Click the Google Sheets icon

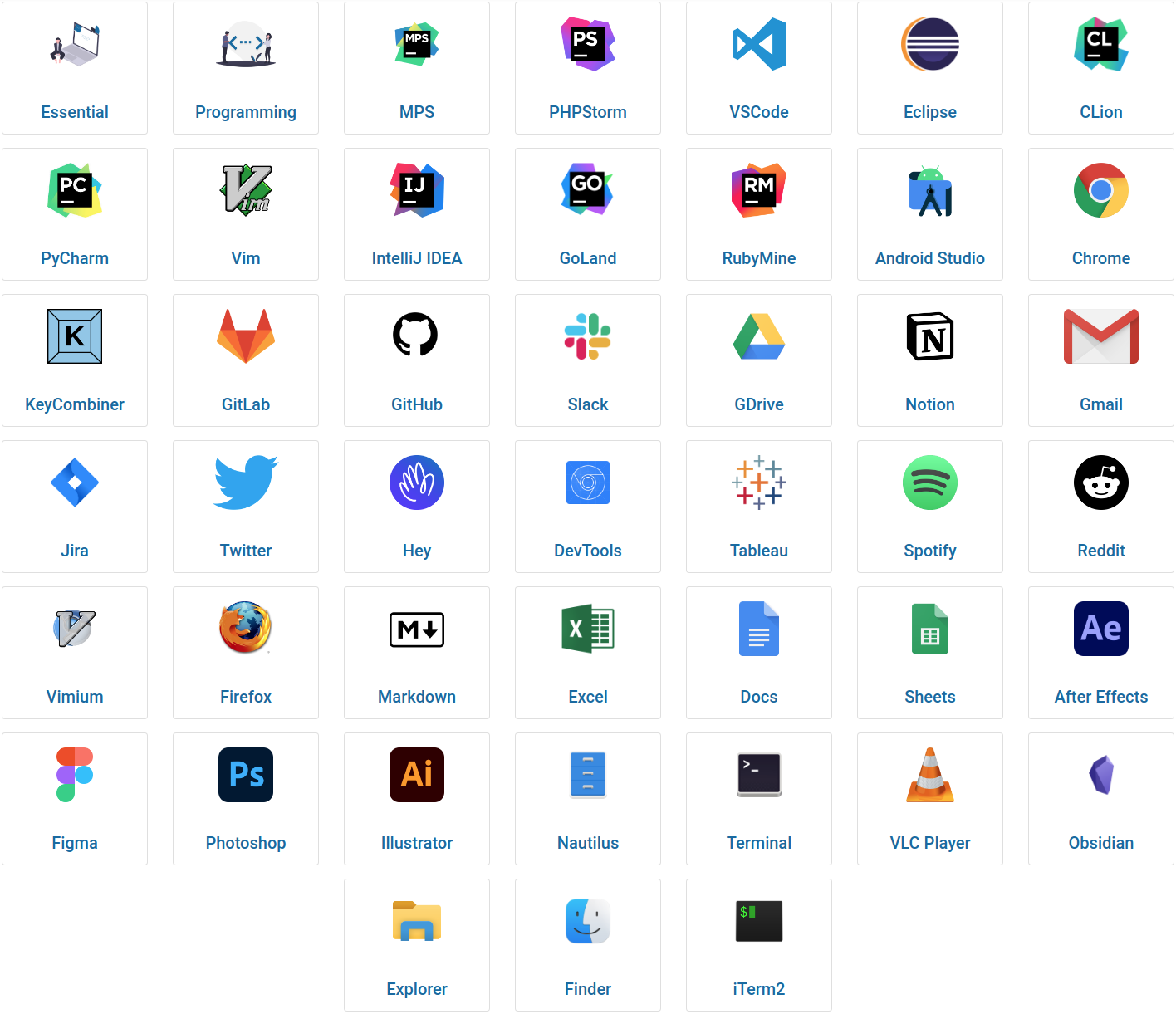click(930, 629)
